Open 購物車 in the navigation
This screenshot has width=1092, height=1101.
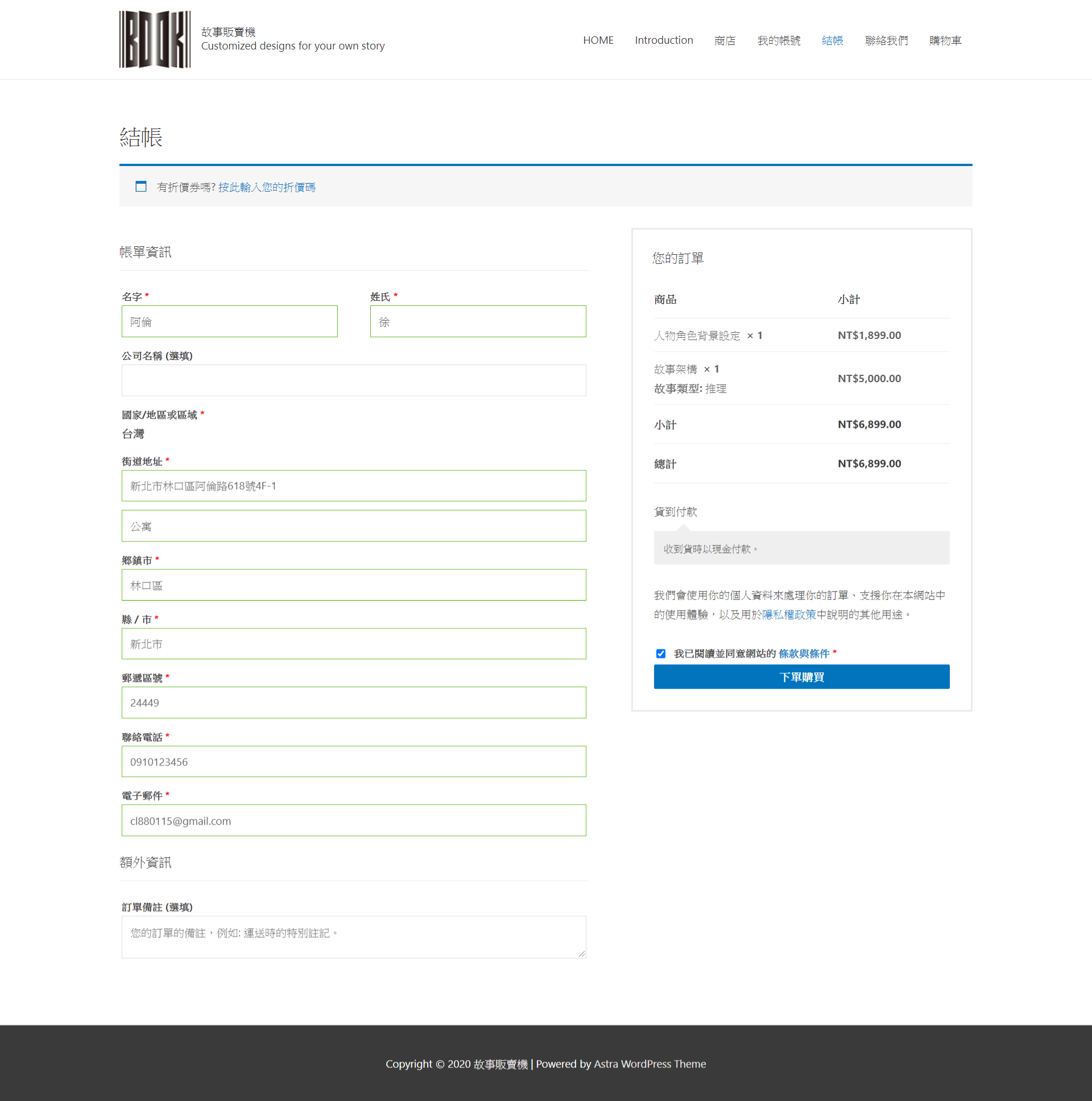tap(945, 40)
